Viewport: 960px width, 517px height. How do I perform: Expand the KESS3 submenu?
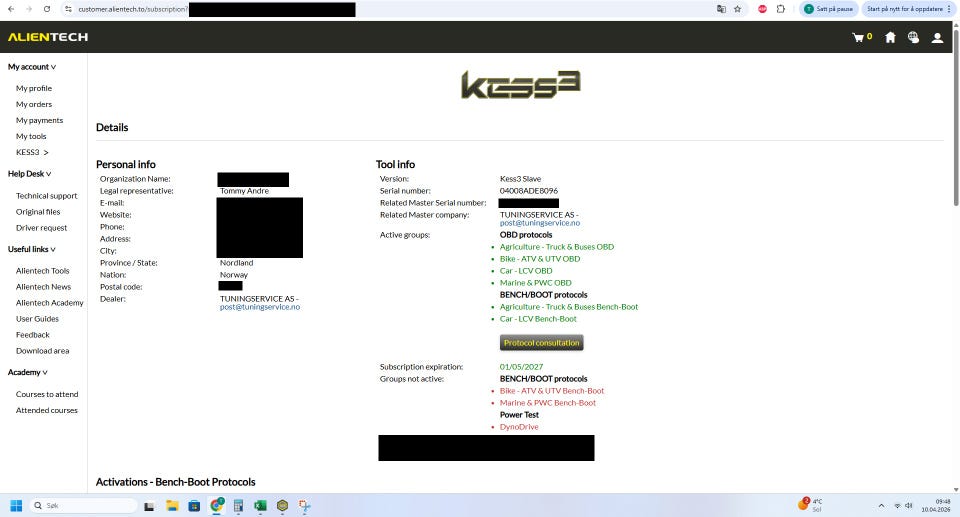click(x=32, y=153)
